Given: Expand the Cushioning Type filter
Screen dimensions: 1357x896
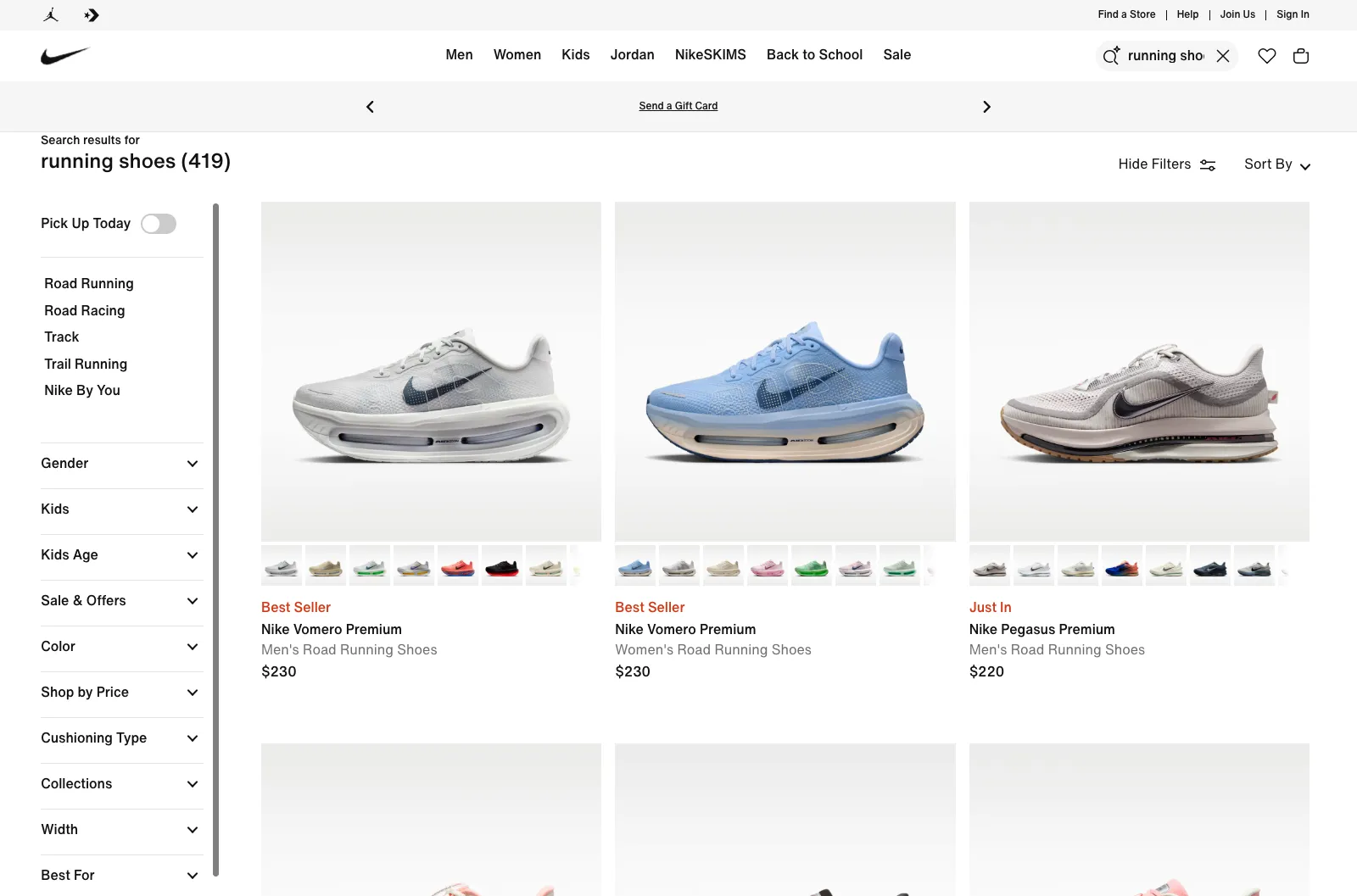Looking at the screenshot, I should (122, 738).
